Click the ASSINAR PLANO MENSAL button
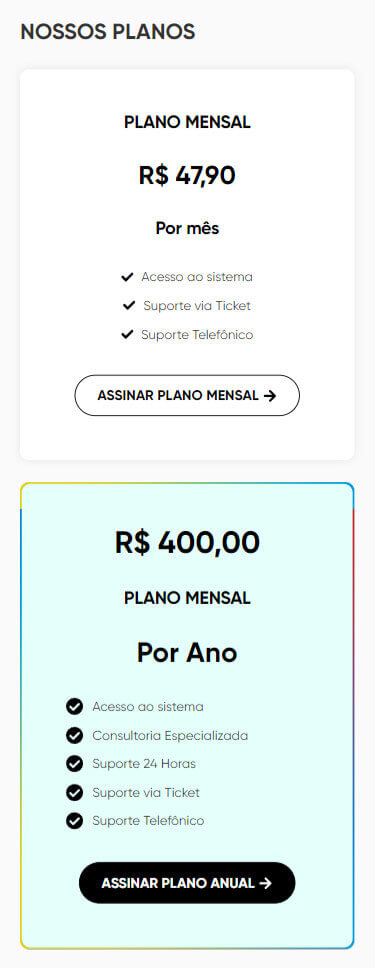Viewport: 375px width, 968px height. (187, 395)
